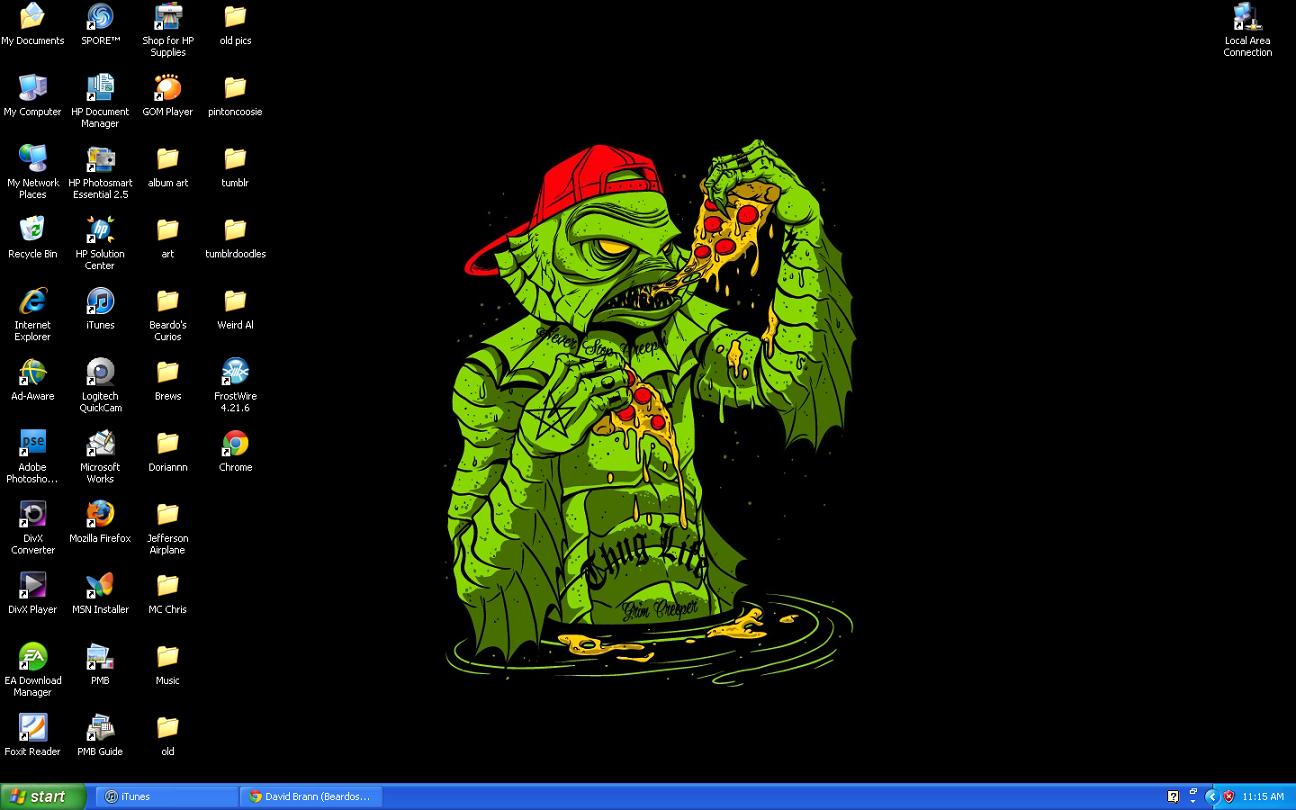Viewport: 1296px width, 810px height.
Task: Select the GOM Player shortcut
Action: tap(167, 89)
